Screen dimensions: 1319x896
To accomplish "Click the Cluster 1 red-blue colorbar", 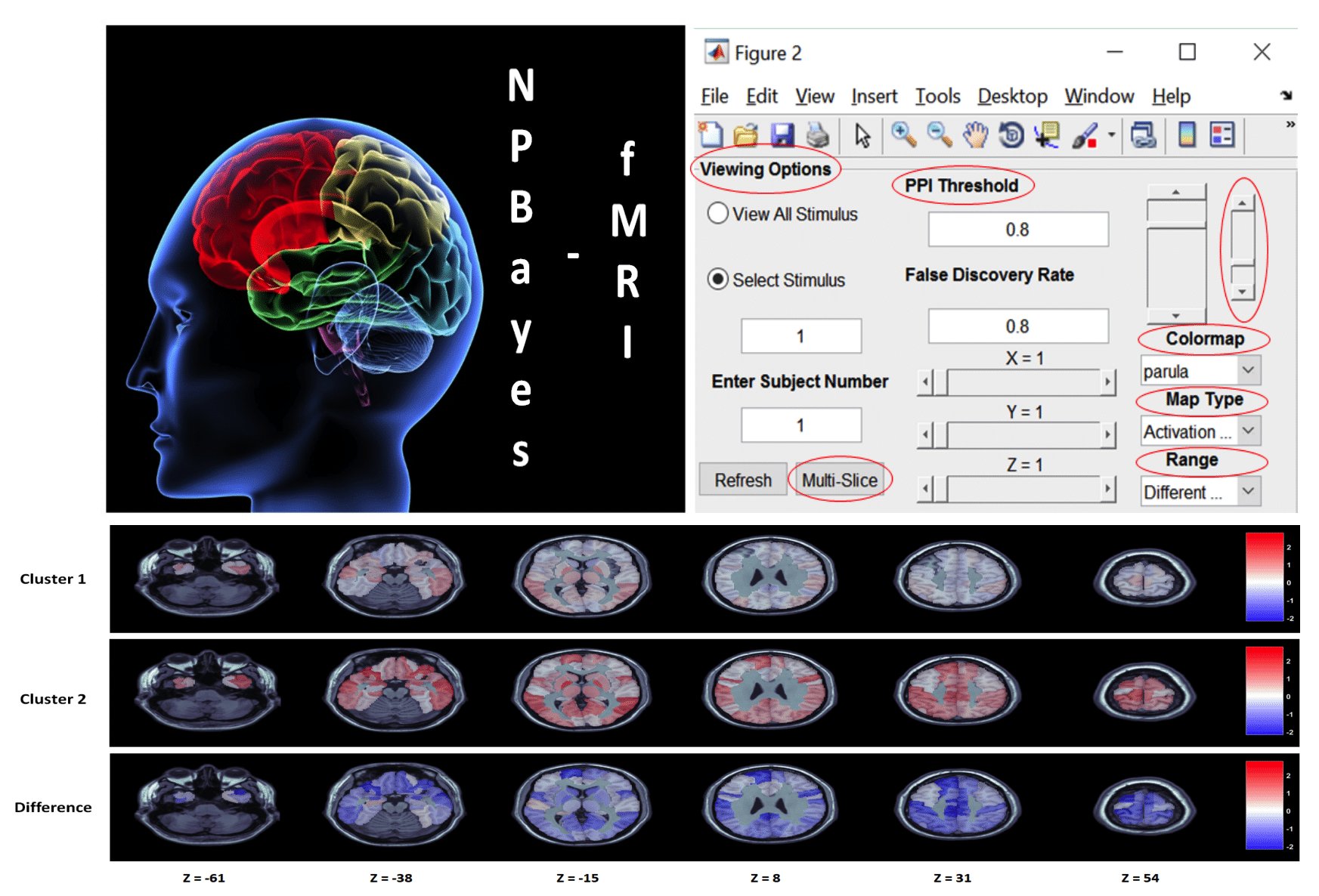I will coord(1265,577).
